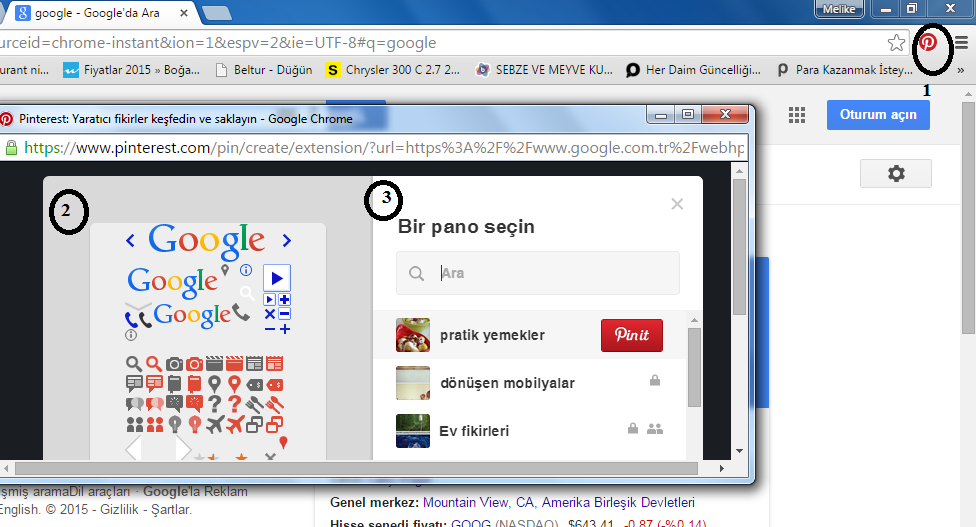Image resolution: width=976 pixels, height=527 pixels.
Task: Open the Chrysler 300 C 2.7 bookmark
Action: point(392,70)
